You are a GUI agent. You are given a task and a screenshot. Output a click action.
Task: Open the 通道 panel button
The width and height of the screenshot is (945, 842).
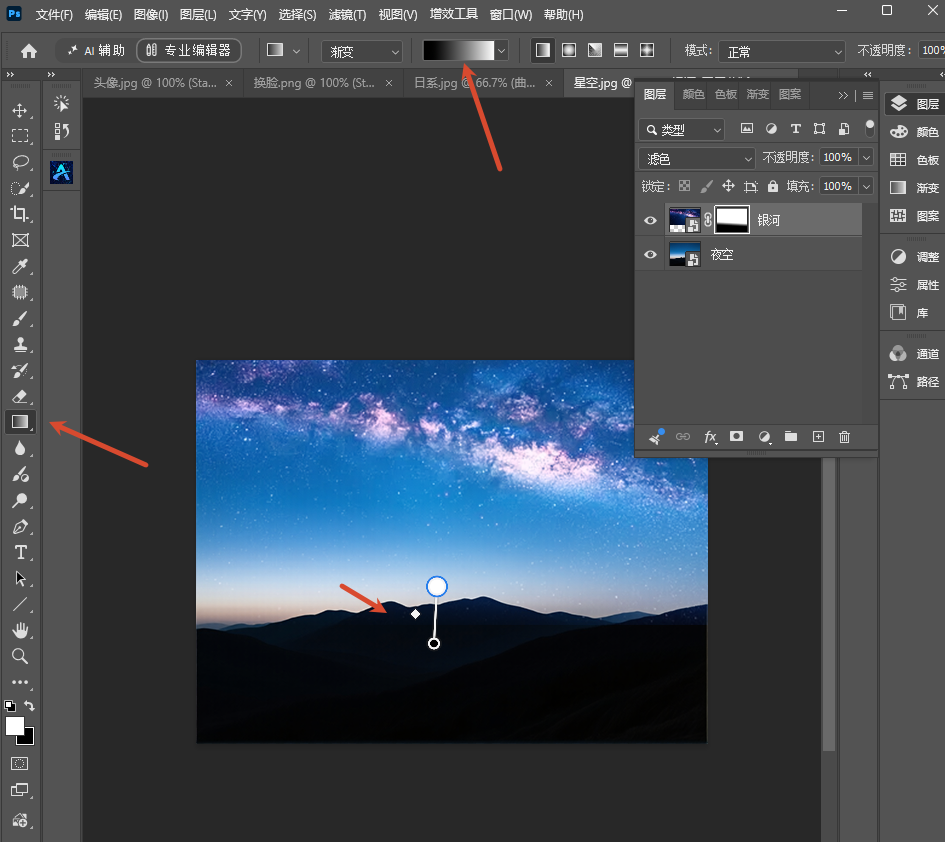pyautogui.click(x=914, y=354)
